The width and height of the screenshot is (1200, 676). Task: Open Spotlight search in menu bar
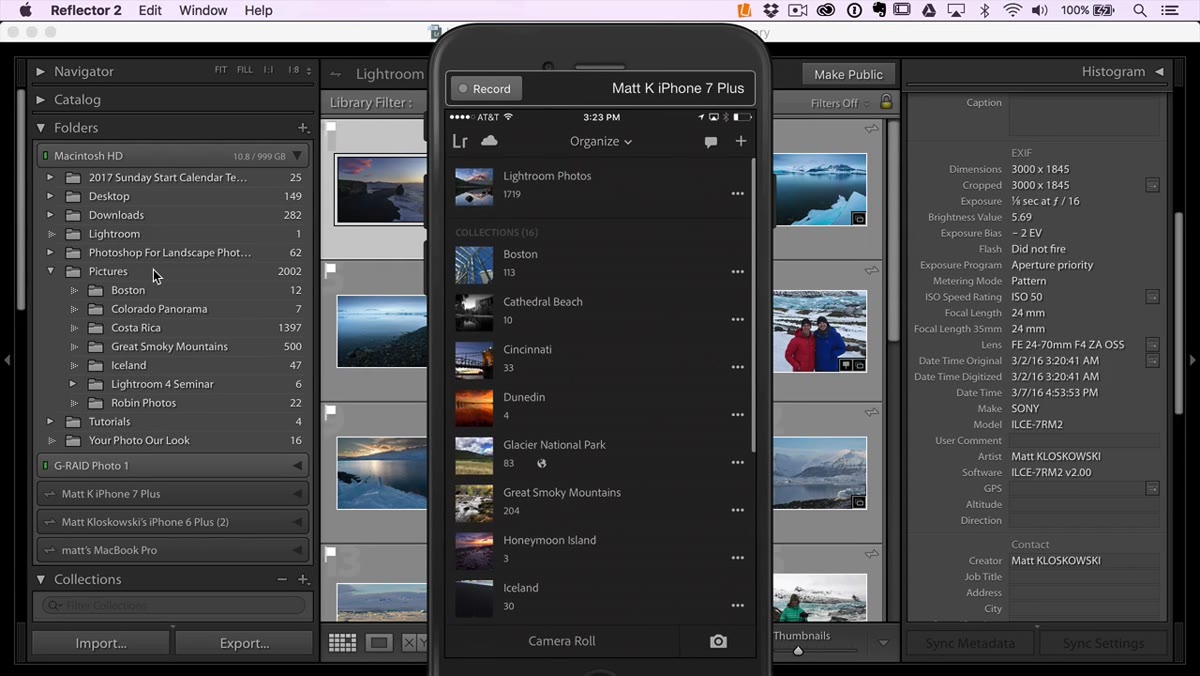1139,10
